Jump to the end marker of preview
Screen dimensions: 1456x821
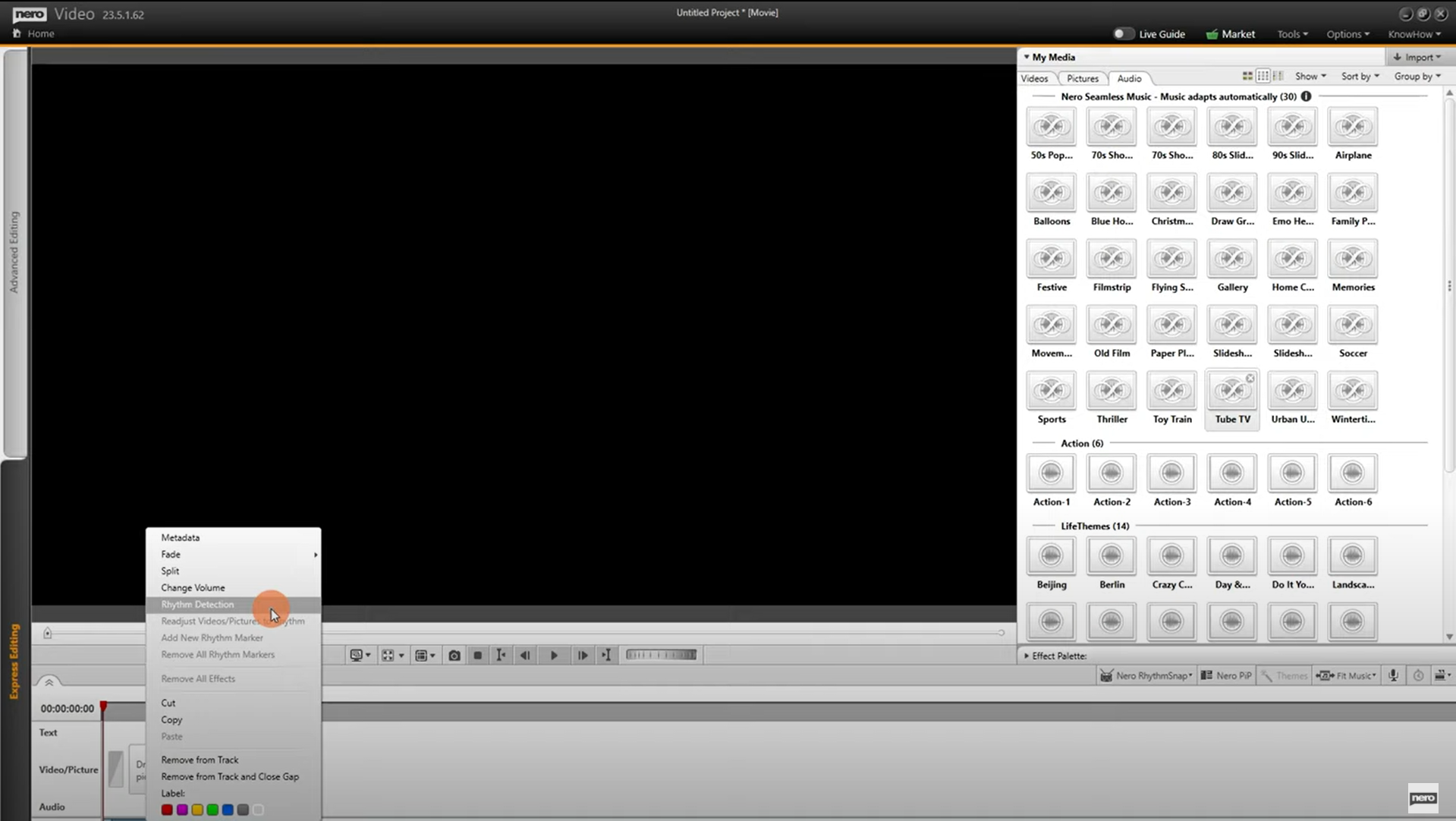click(606, 655)
